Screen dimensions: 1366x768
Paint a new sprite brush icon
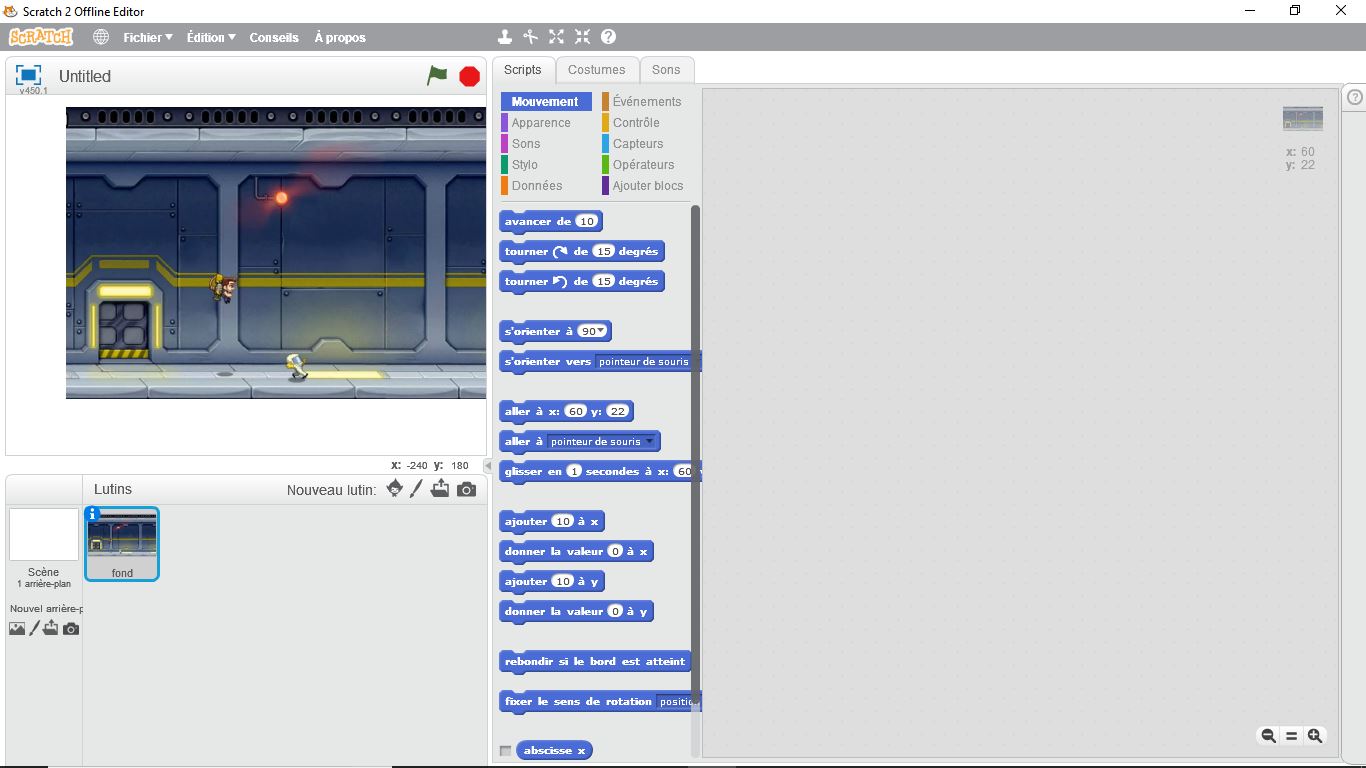[x=417, y=489]
